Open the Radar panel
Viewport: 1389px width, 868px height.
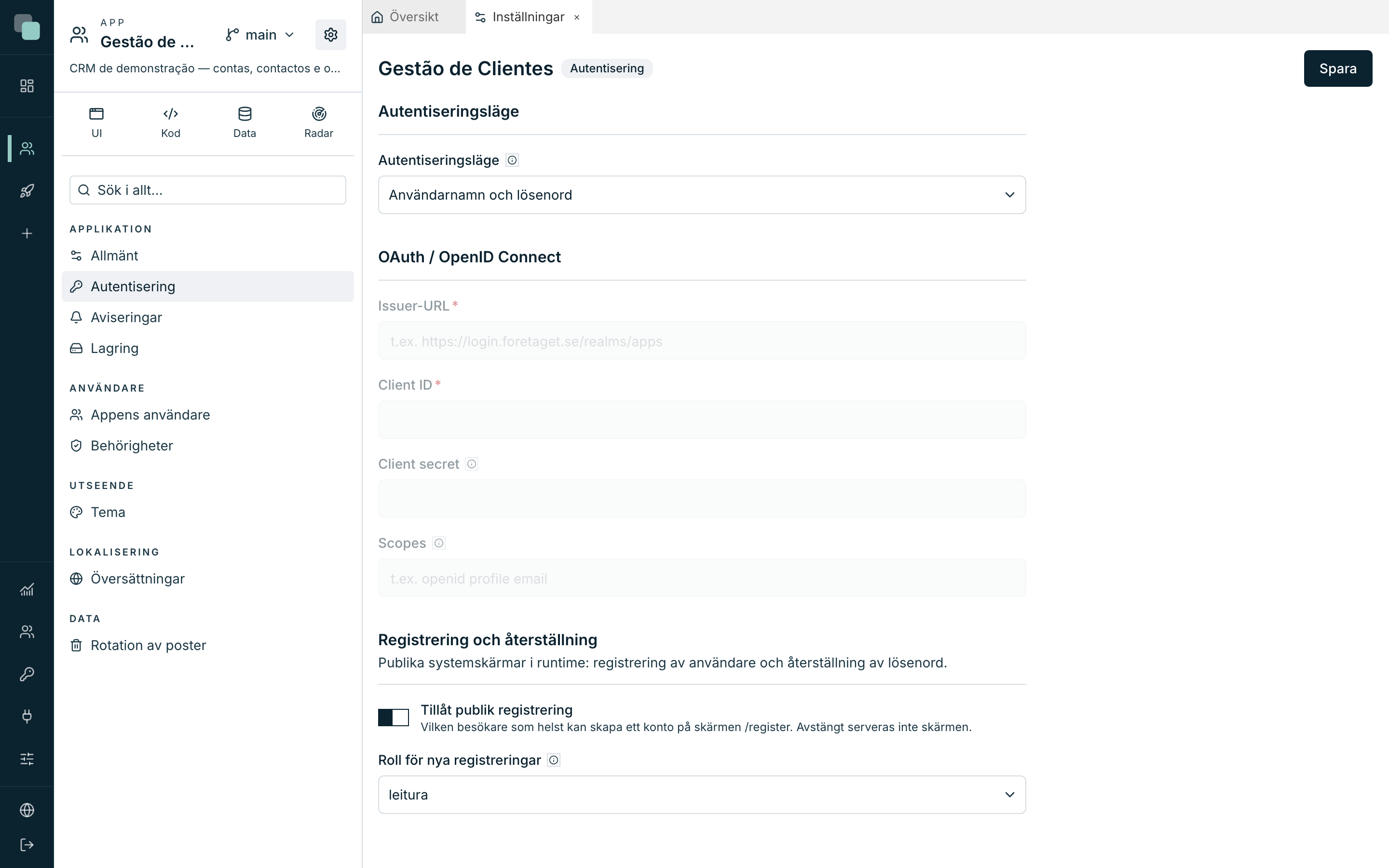pos(318,122)
